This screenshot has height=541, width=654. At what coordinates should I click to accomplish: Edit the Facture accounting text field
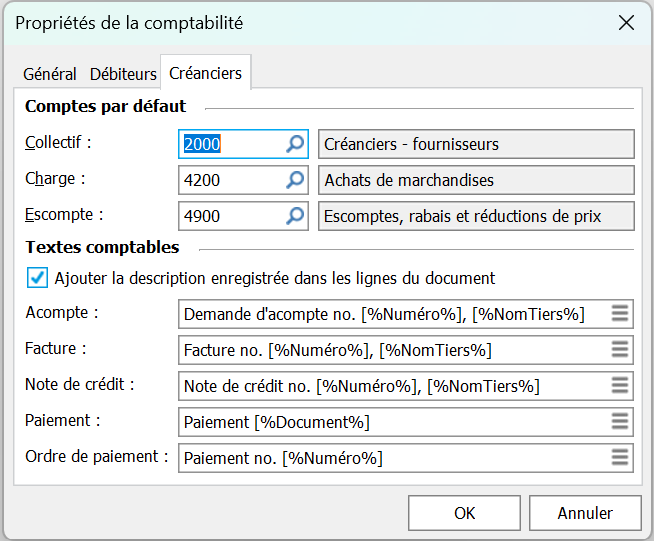tap(392, 350)
